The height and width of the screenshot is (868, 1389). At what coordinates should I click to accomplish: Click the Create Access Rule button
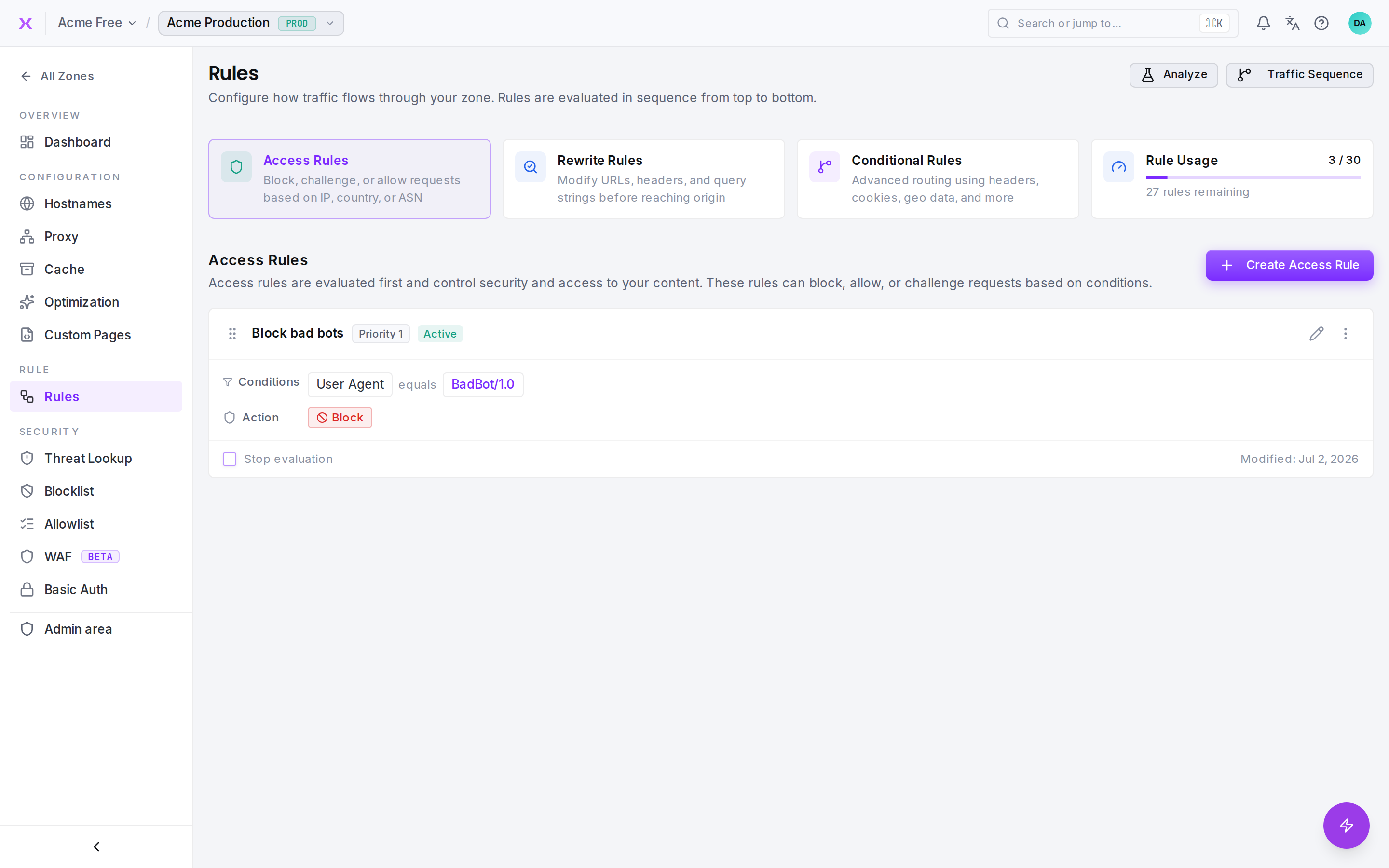click(x=1289, y=265)
